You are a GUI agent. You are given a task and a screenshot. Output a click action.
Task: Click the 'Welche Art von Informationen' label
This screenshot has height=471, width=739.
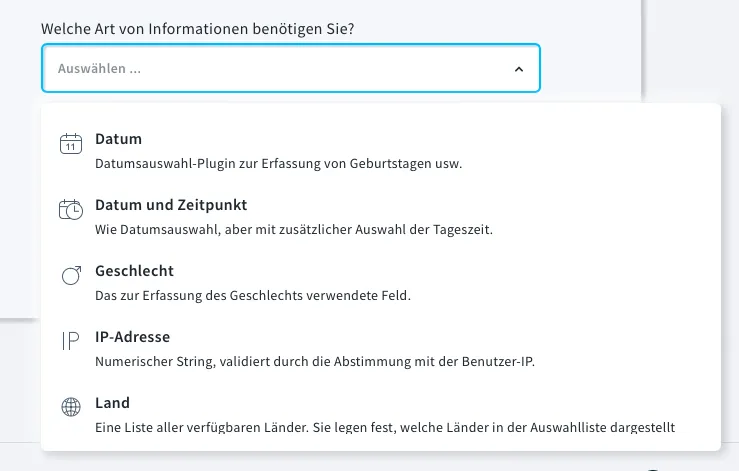[x=197, y=29]
